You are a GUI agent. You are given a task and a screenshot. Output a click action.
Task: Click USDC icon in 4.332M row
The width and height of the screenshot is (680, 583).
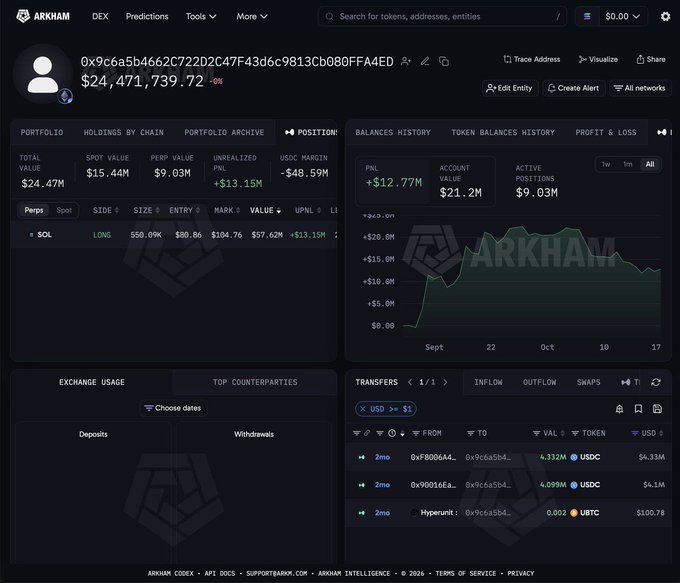pos(574,457)
